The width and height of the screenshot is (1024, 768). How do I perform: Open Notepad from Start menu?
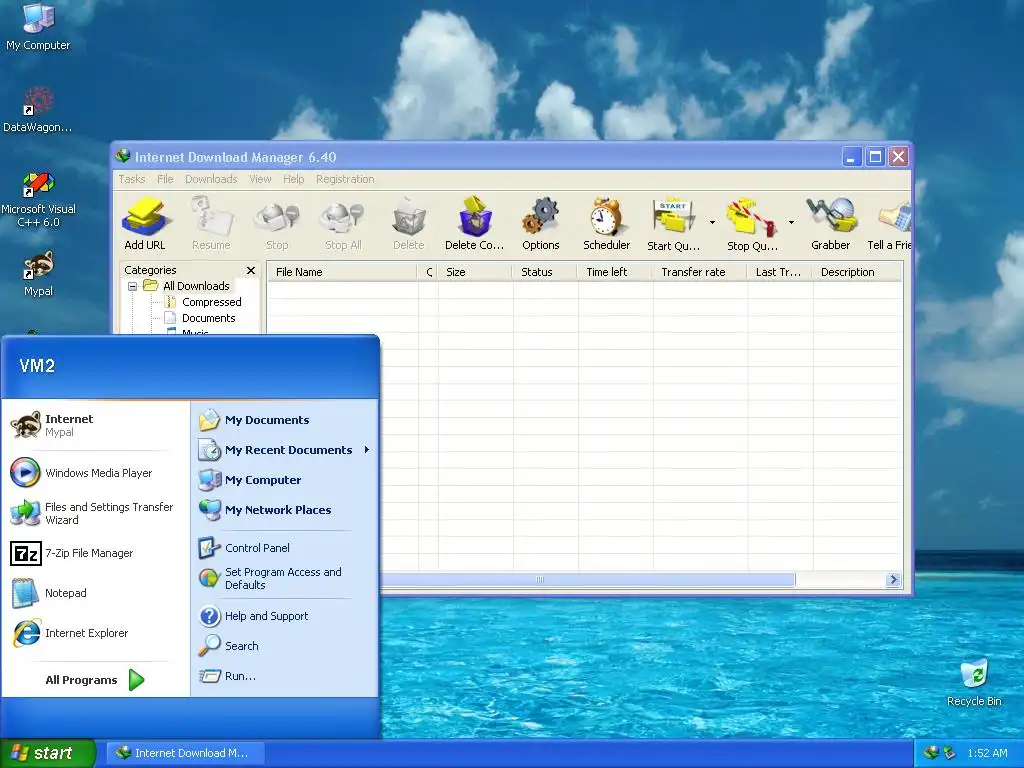[x=95, y=593]
